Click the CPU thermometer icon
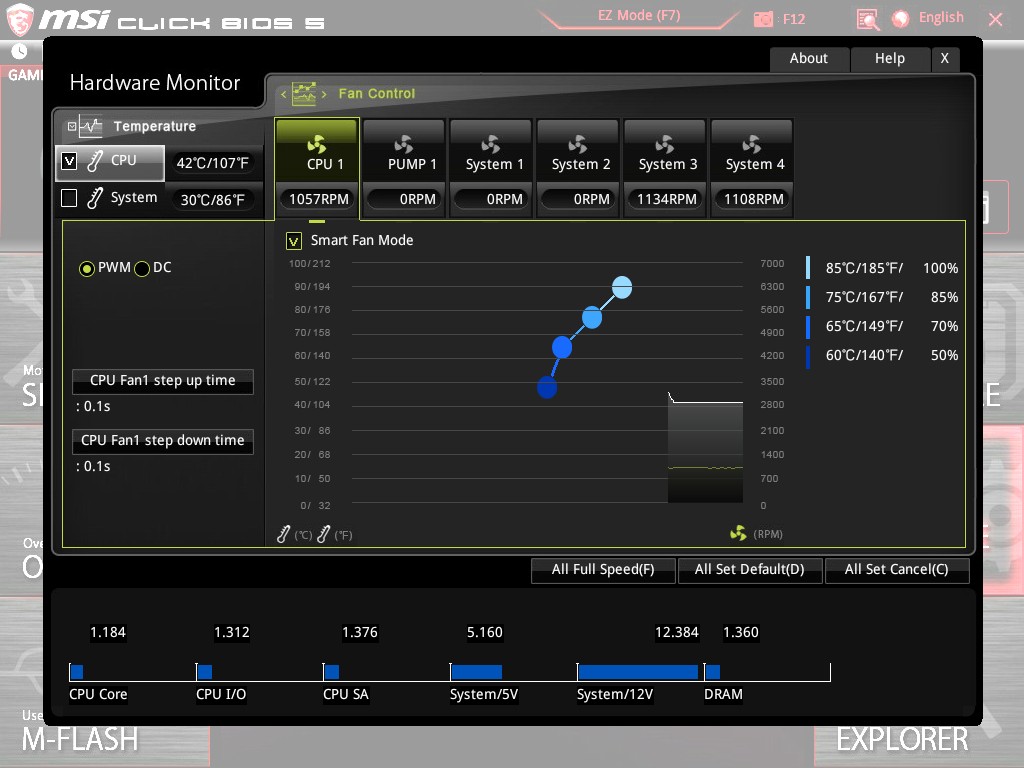This screenshot has height=768, width=1024. coord(95,161)
